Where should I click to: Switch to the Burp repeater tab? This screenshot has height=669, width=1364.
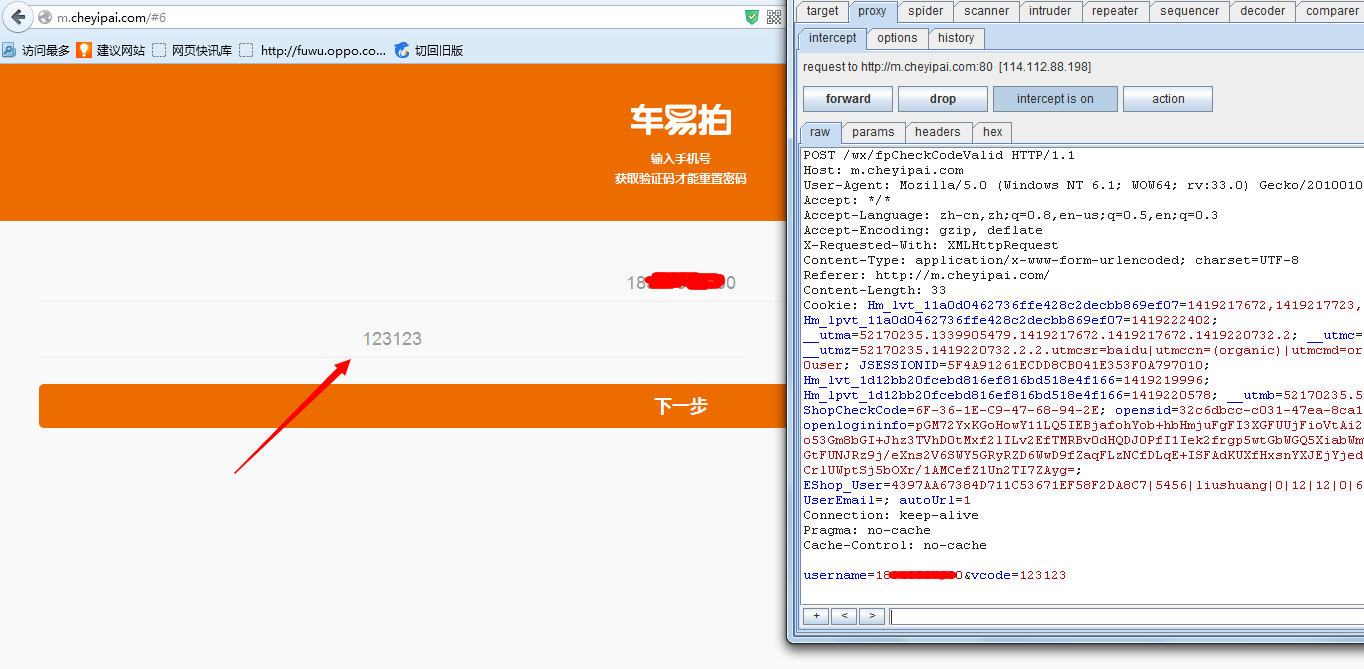click(x=1115, y=11)
